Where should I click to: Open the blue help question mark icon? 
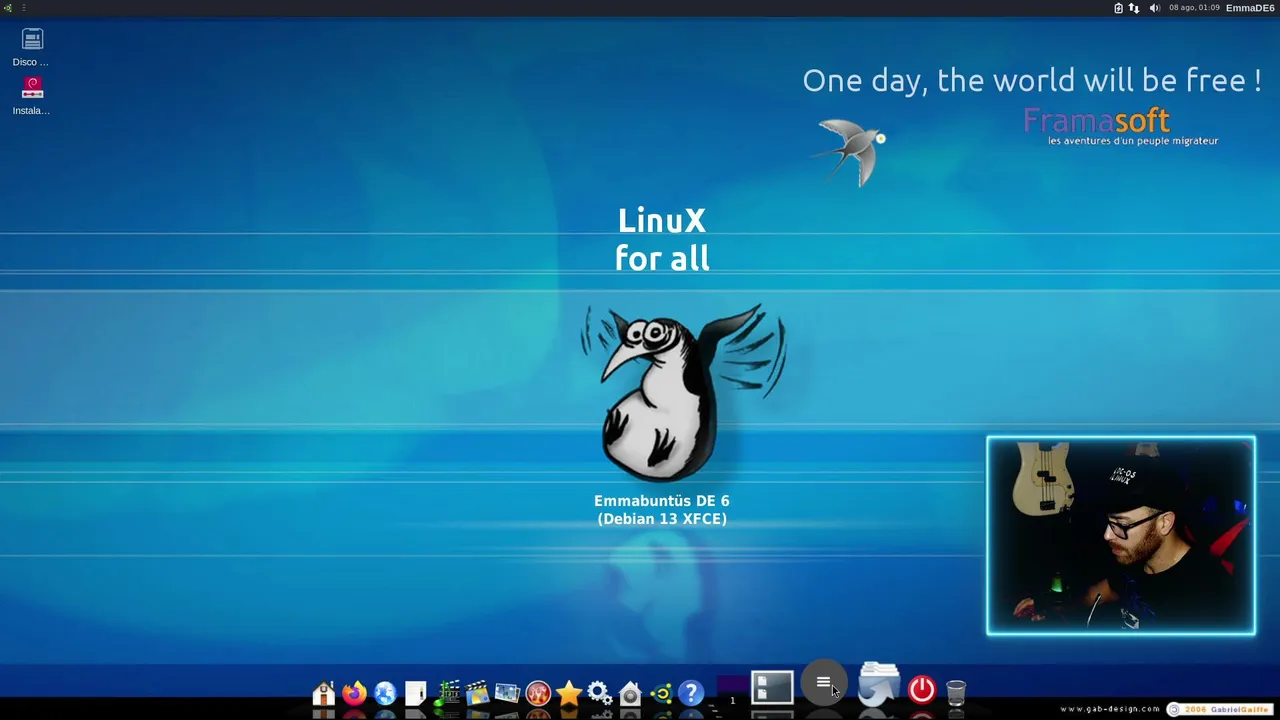(691, 693)
